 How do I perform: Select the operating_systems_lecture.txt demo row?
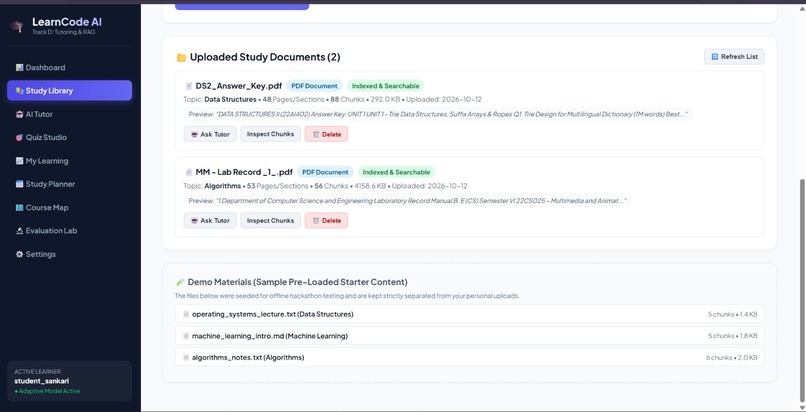469,314
